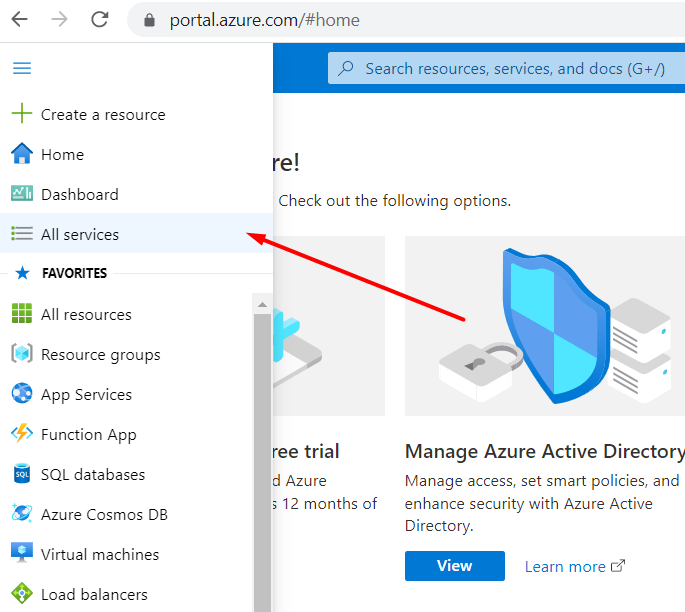Click the green plus Create a resource icon
Screen dimensions: 685x612
22,114
